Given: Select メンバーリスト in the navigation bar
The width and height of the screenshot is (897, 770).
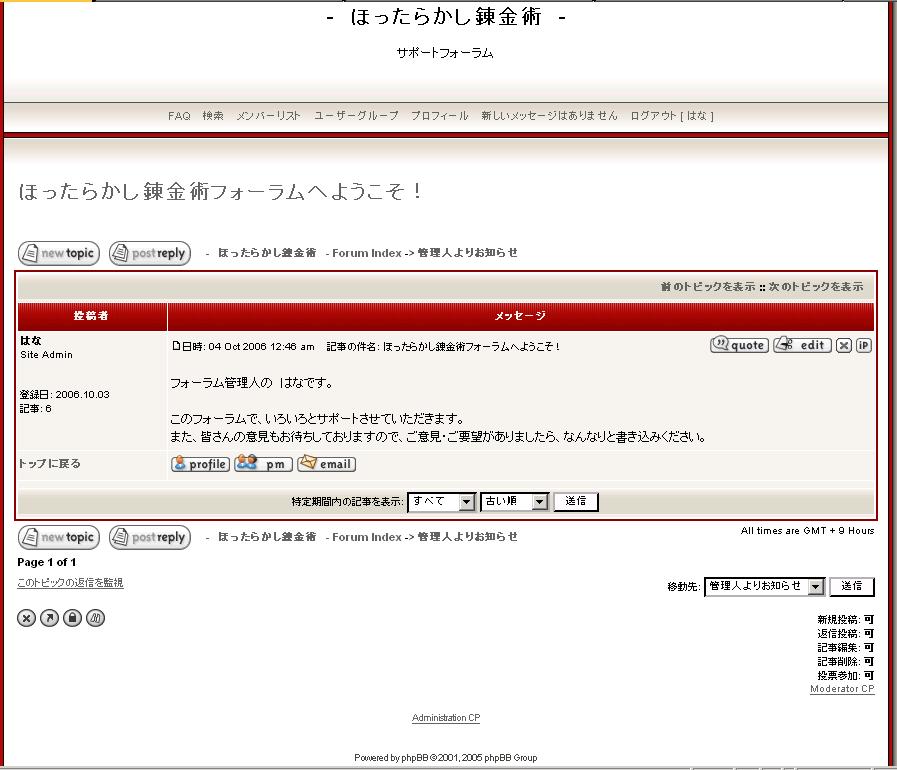Looking at the screenshot, I should [x=268, y=116].
